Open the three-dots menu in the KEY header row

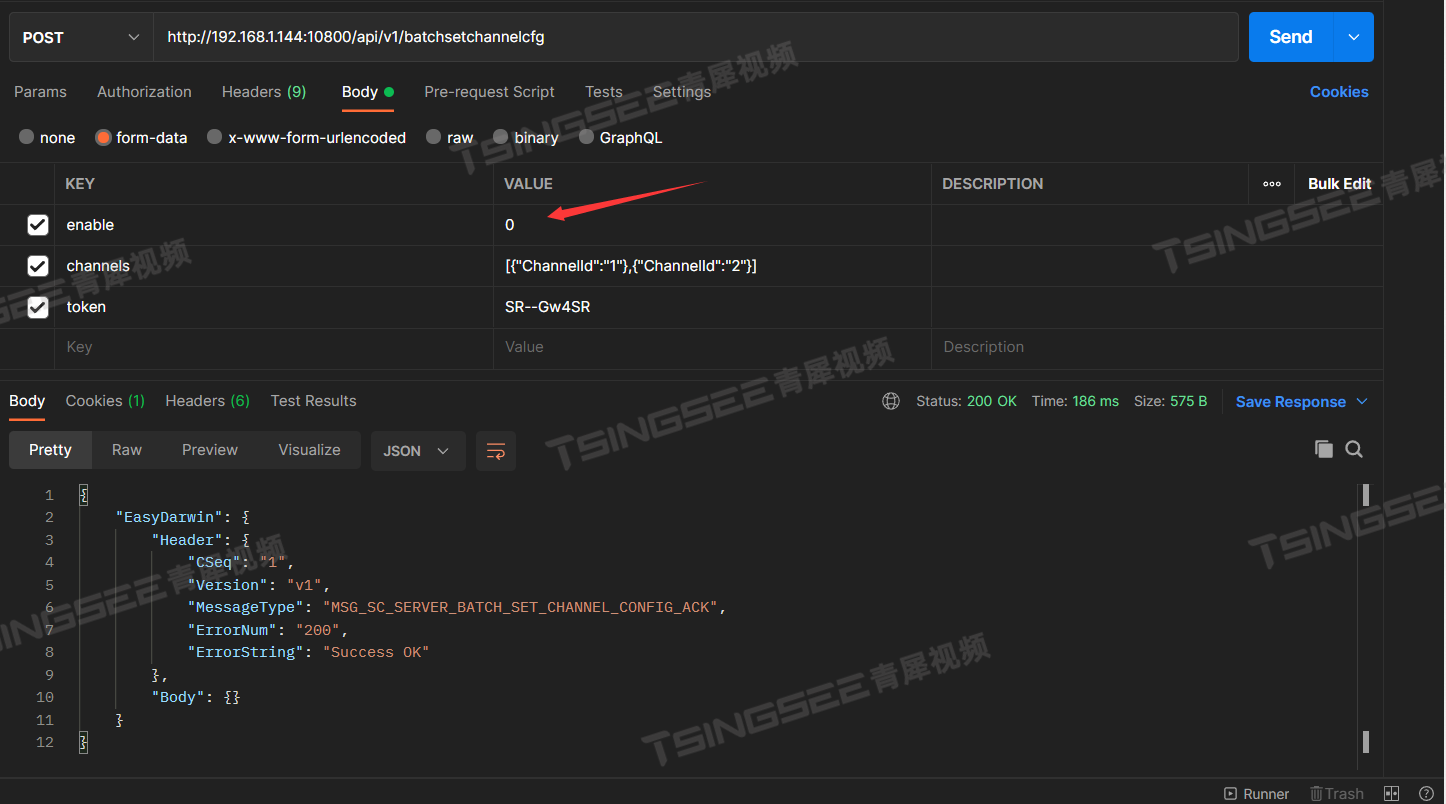[x=1272, y=183]
